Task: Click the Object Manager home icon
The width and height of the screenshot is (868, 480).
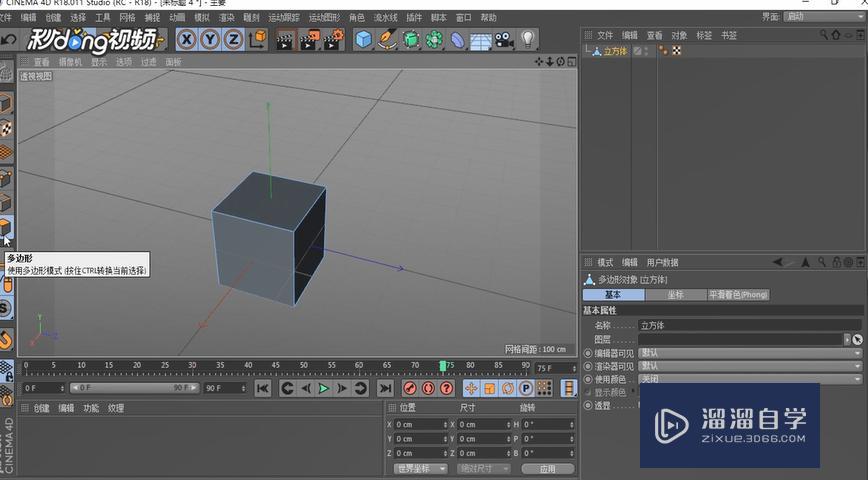Action: (x=835, y=35)
